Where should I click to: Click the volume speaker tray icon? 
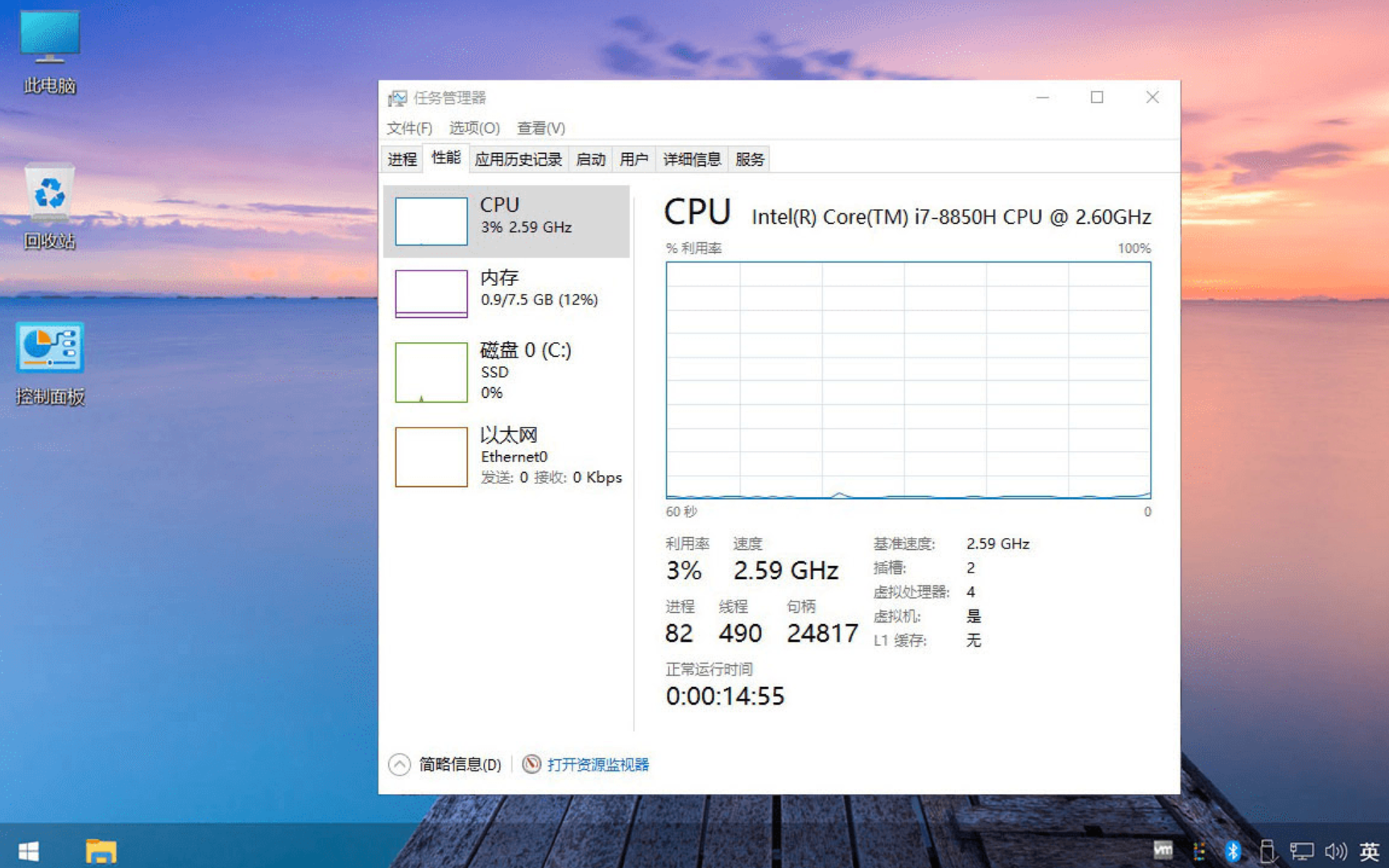click(x=1336, y=851)
